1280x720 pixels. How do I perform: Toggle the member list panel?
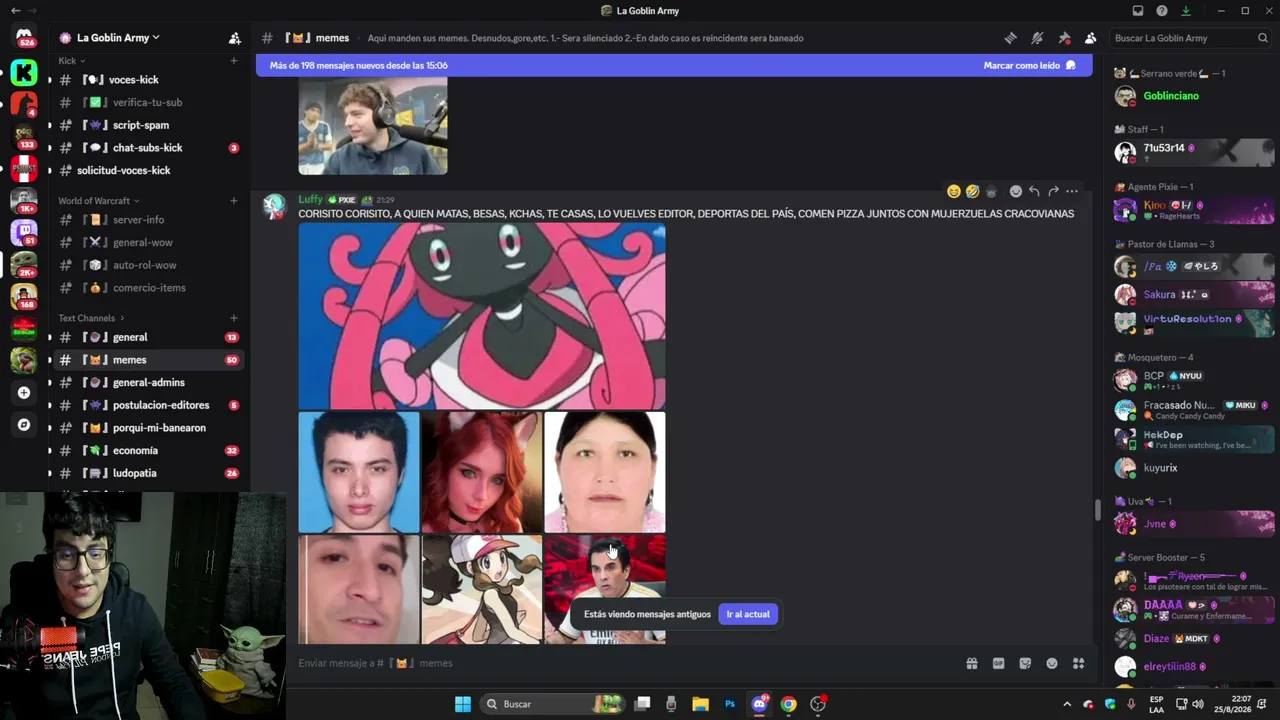[x=1091, y=38]
